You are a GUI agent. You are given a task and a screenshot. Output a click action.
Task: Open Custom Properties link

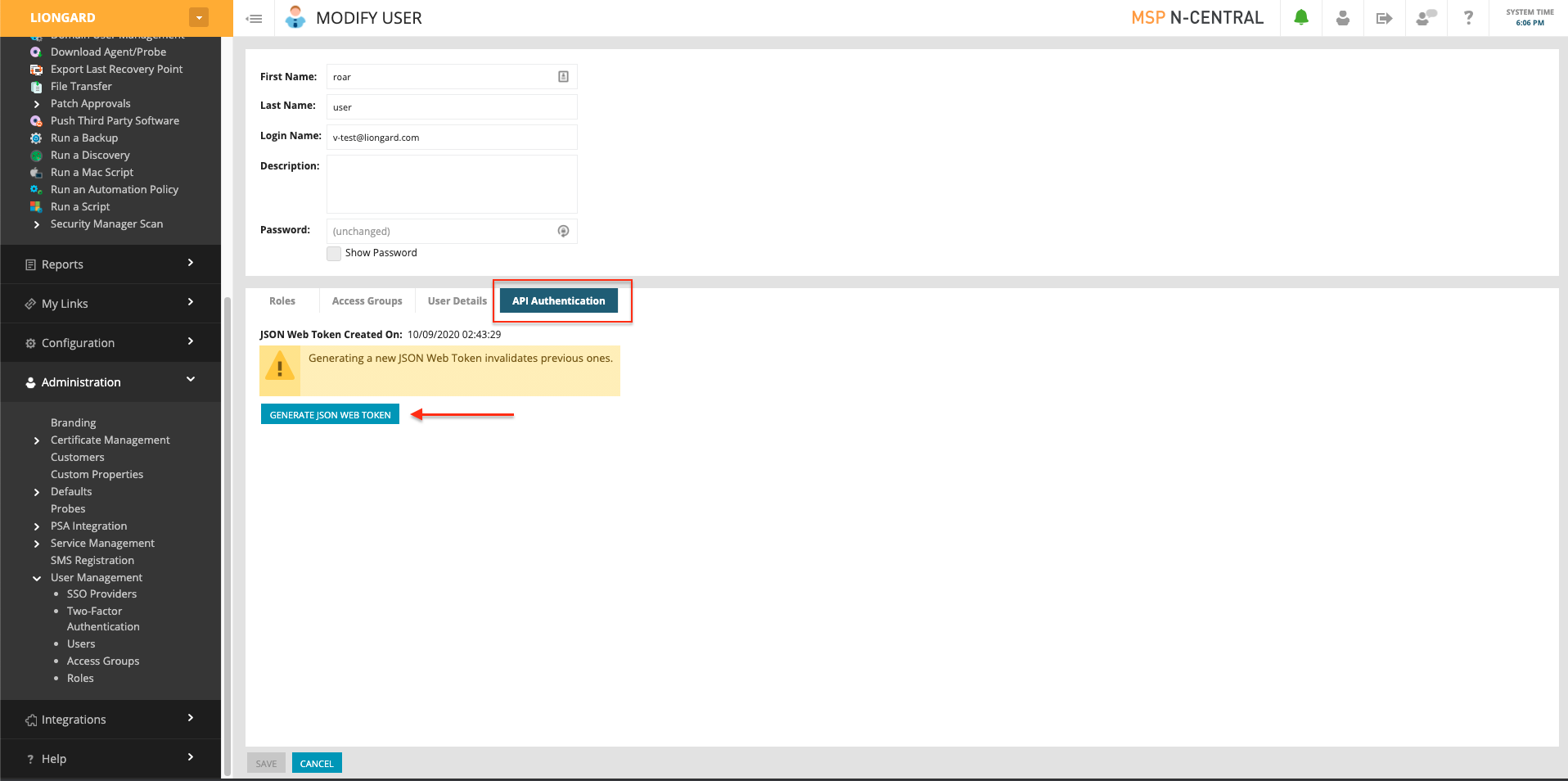[97, 475]
